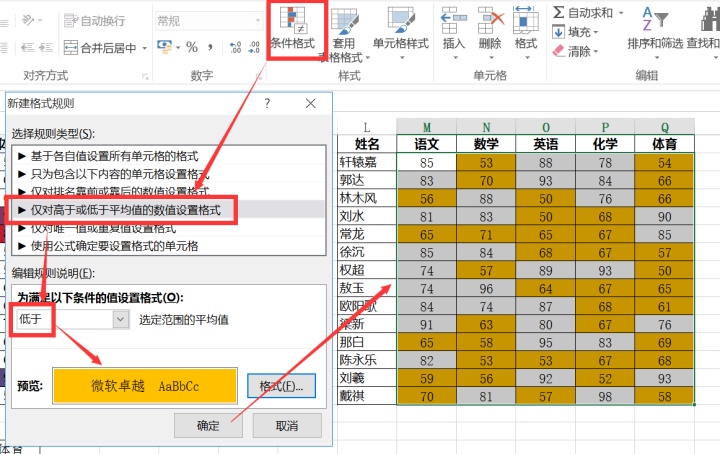Click the 取消 (Cancel) button
Screen dimensions: 720x454
click(x=287, y=426)
